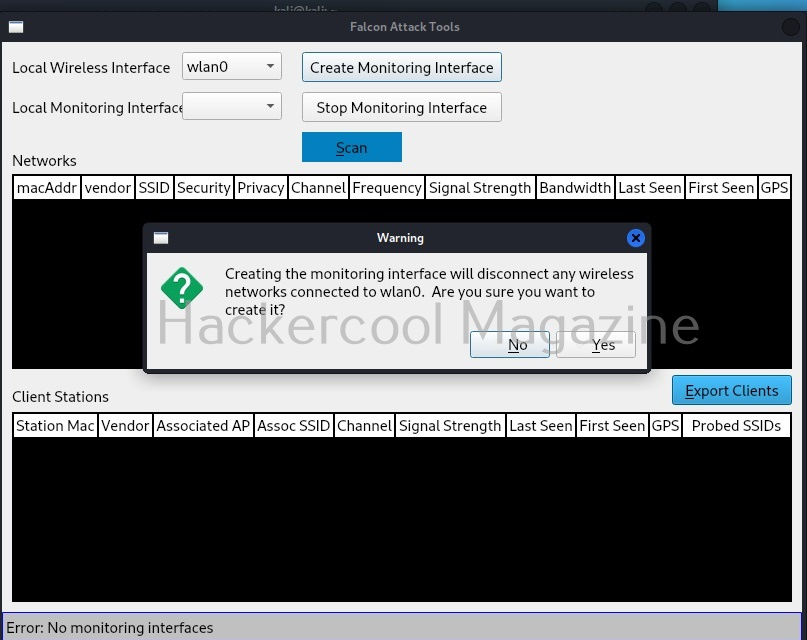Image resolution: width=807 pixels, height=640 pixels.
Task: Click the 'Error: No monitoring interfaces' status text
Action: (x=110, y=628)
